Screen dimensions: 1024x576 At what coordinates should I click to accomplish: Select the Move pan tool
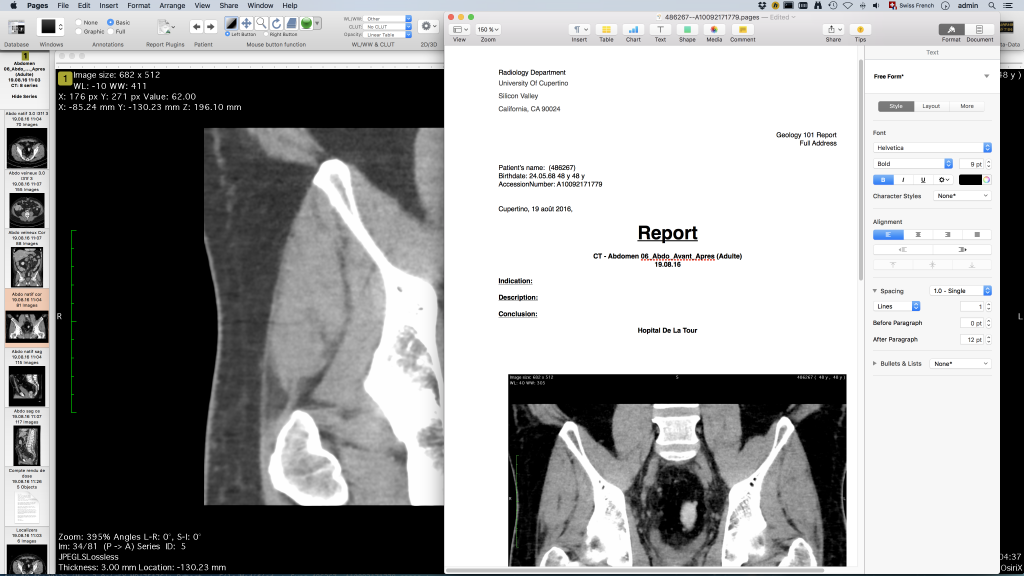(x=246, y=24)
